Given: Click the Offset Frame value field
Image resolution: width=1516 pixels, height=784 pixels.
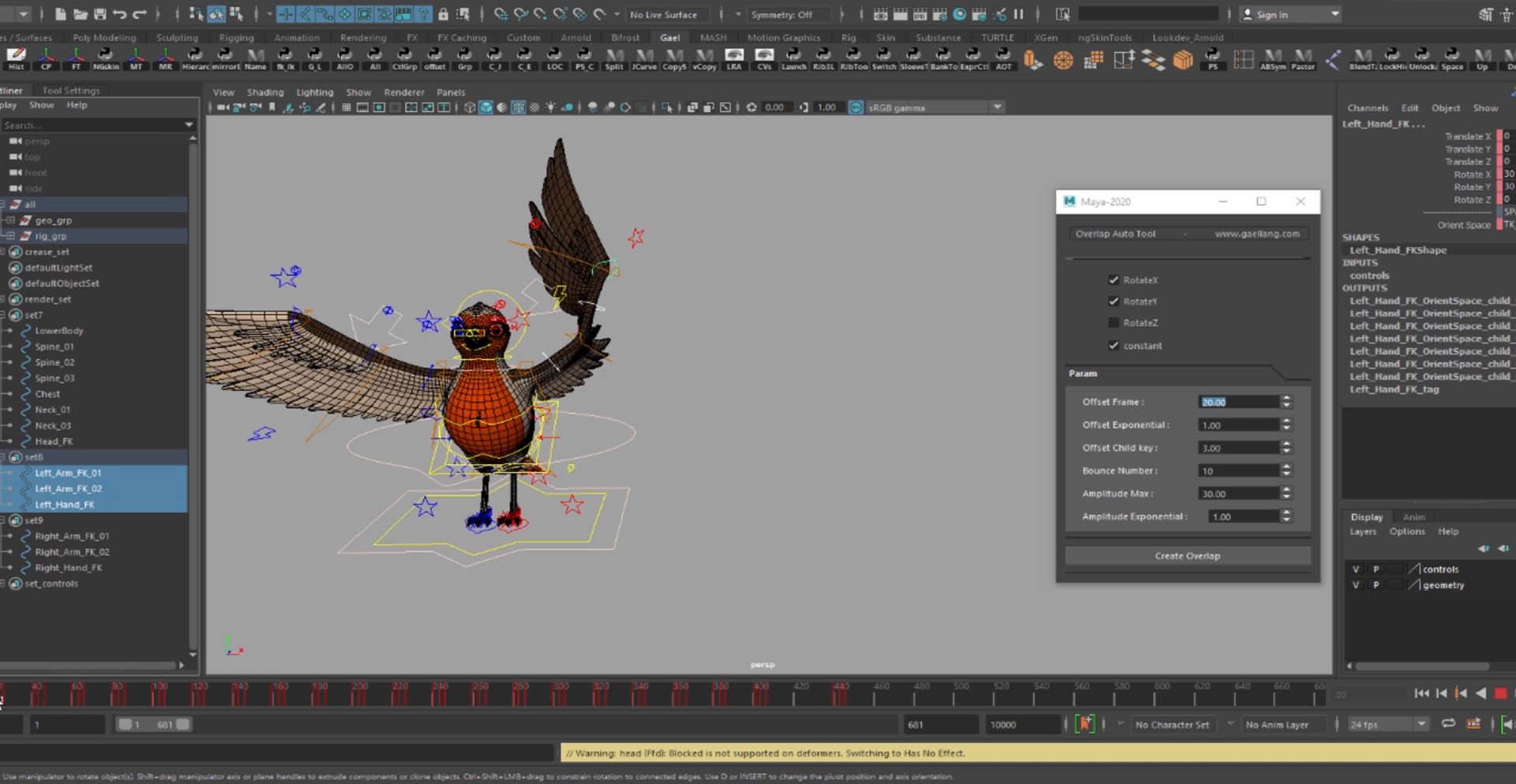Looking at the screenshot, I should pos(1237,402).
